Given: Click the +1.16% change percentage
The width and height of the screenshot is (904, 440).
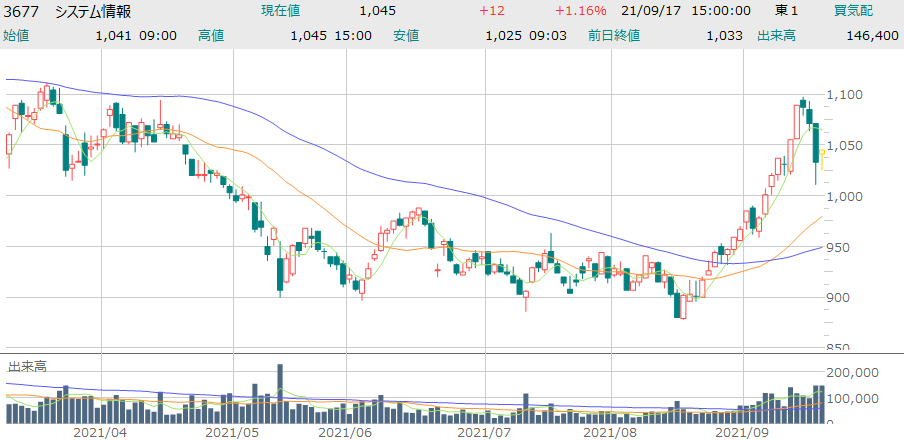Looking at the screenshot, I should (x=578, y=11).
